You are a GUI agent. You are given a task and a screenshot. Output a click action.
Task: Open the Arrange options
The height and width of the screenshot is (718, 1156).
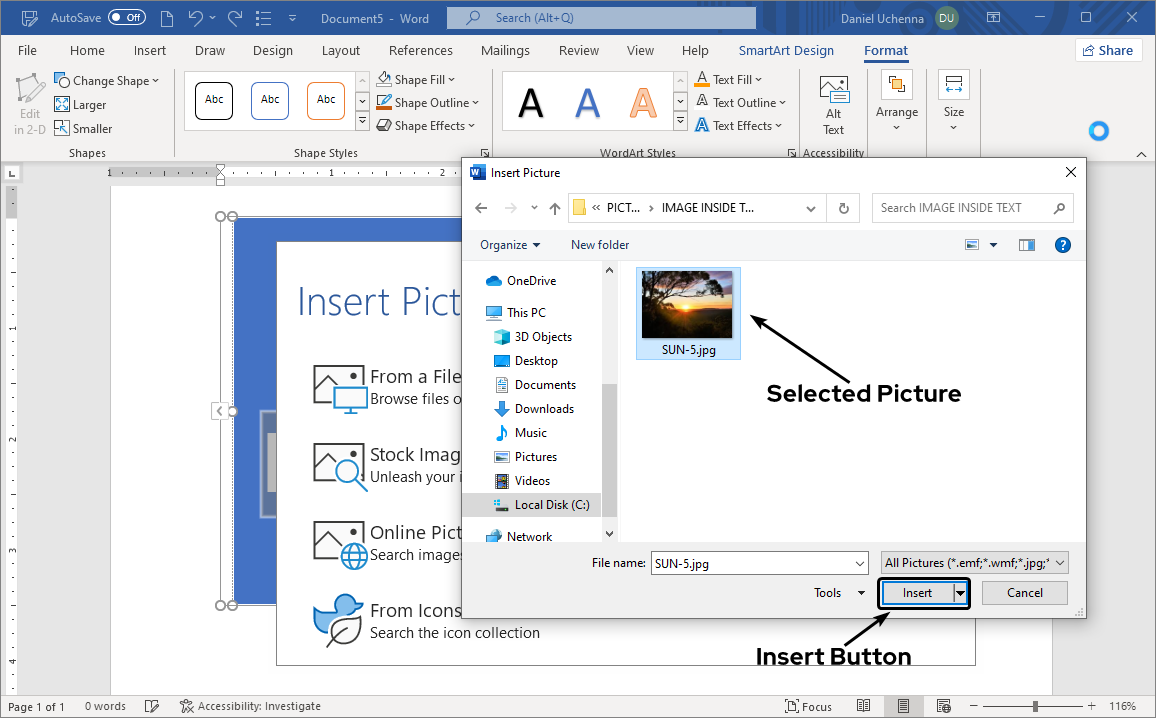(x=896, y=100)
